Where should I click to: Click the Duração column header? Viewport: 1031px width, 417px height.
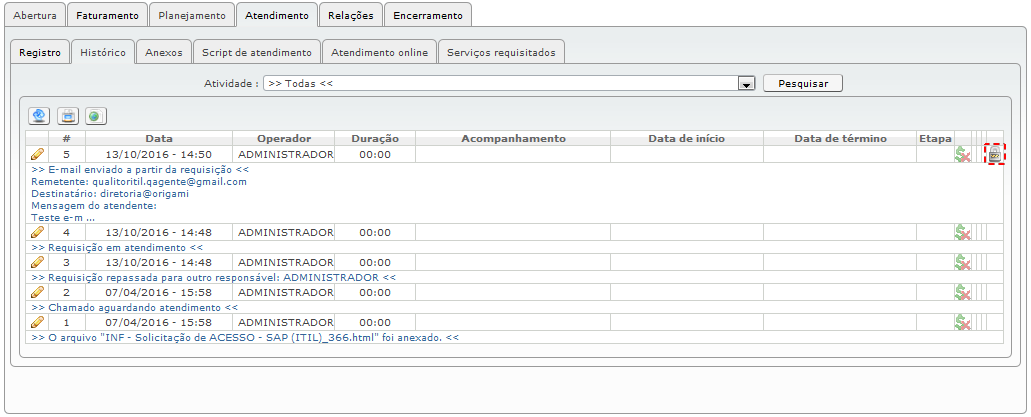[x=375, y=138]
